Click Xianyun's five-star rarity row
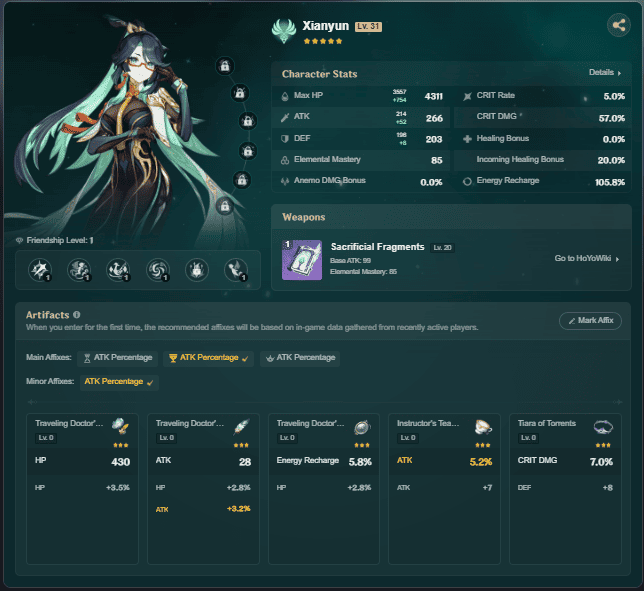Image resolution: width=644 pixels, height=591 pixels. coord(322,41)
